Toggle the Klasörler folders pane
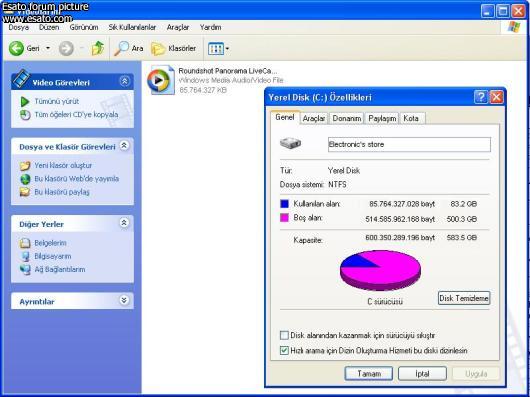 173,48
